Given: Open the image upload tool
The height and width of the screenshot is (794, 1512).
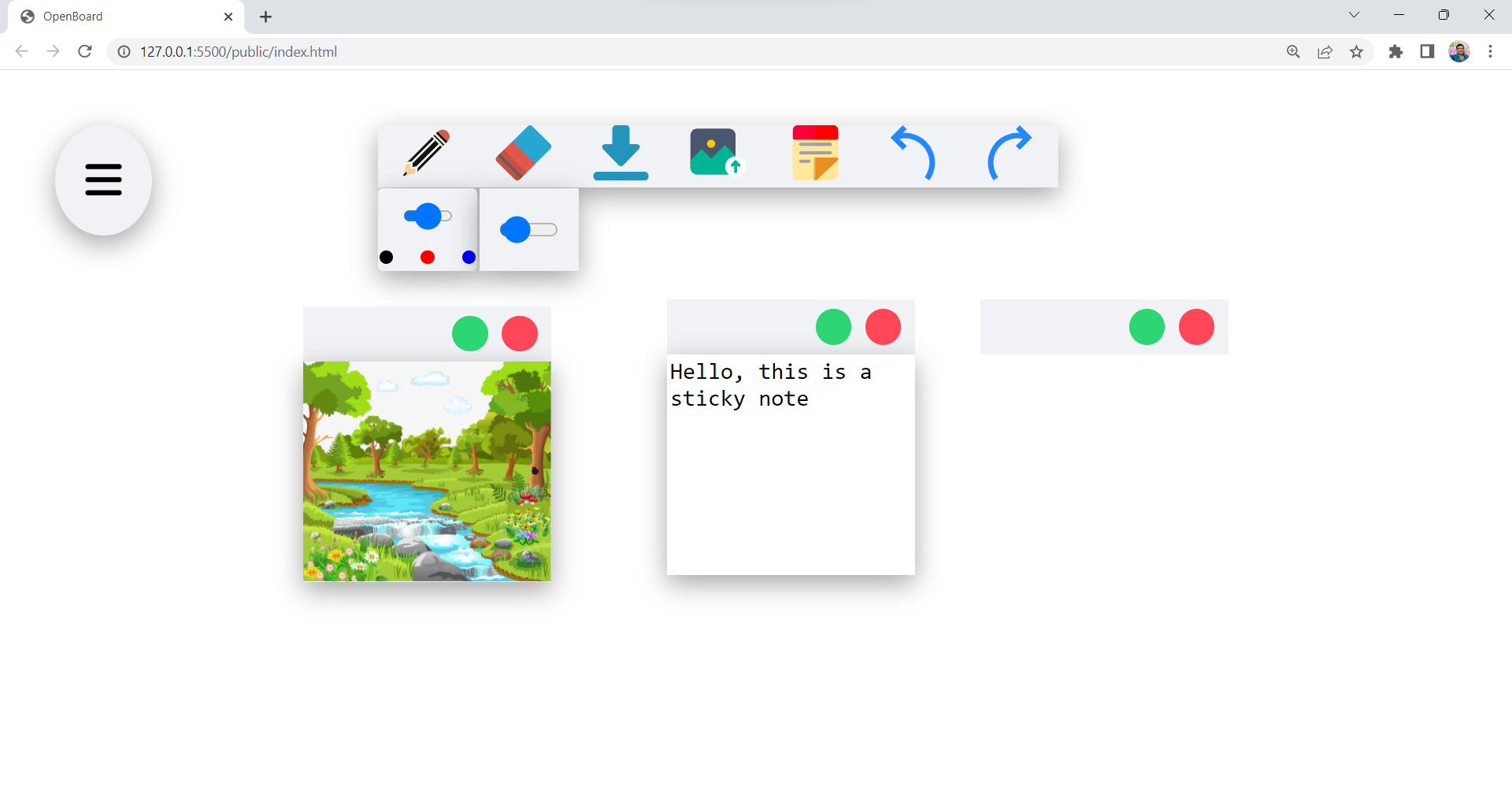Looking at the screenshot, I should coord(713,152).
